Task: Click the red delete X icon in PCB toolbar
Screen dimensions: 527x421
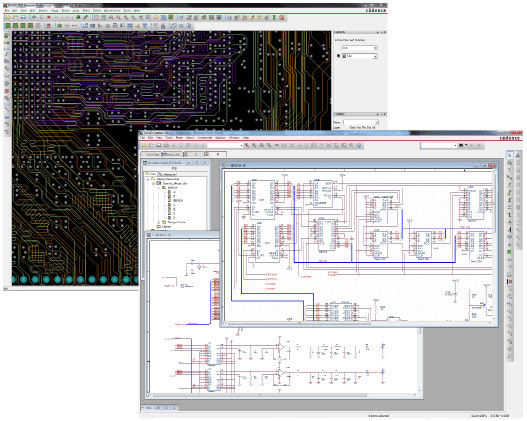Action: point(49,17)
